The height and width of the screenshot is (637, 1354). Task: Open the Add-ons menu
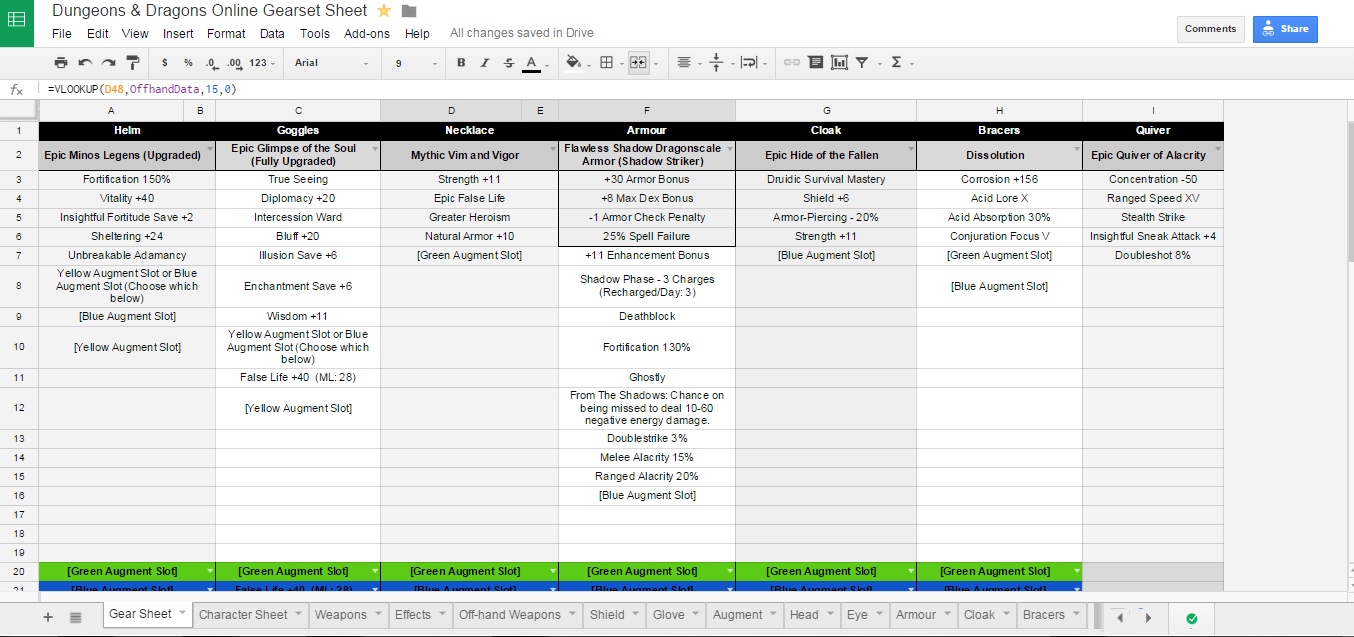(x=367, y=33)
